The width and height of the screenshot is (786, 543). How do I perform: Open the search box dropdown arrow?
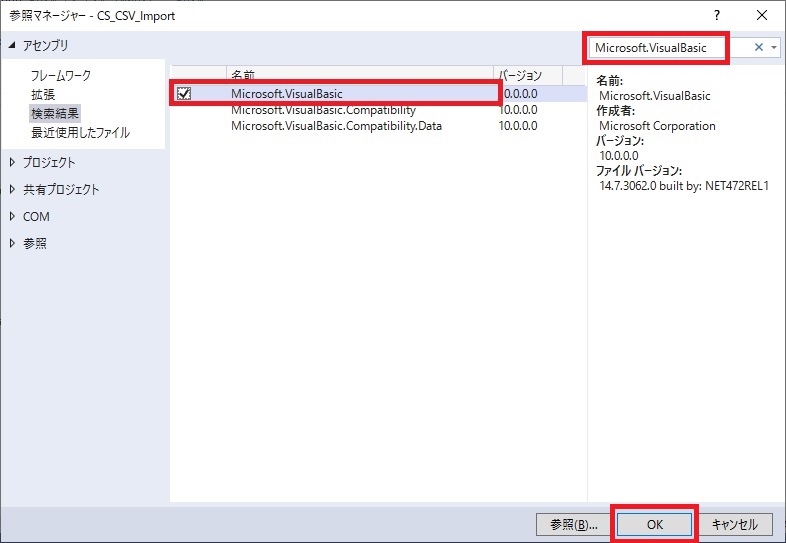(x=774, y=48)
